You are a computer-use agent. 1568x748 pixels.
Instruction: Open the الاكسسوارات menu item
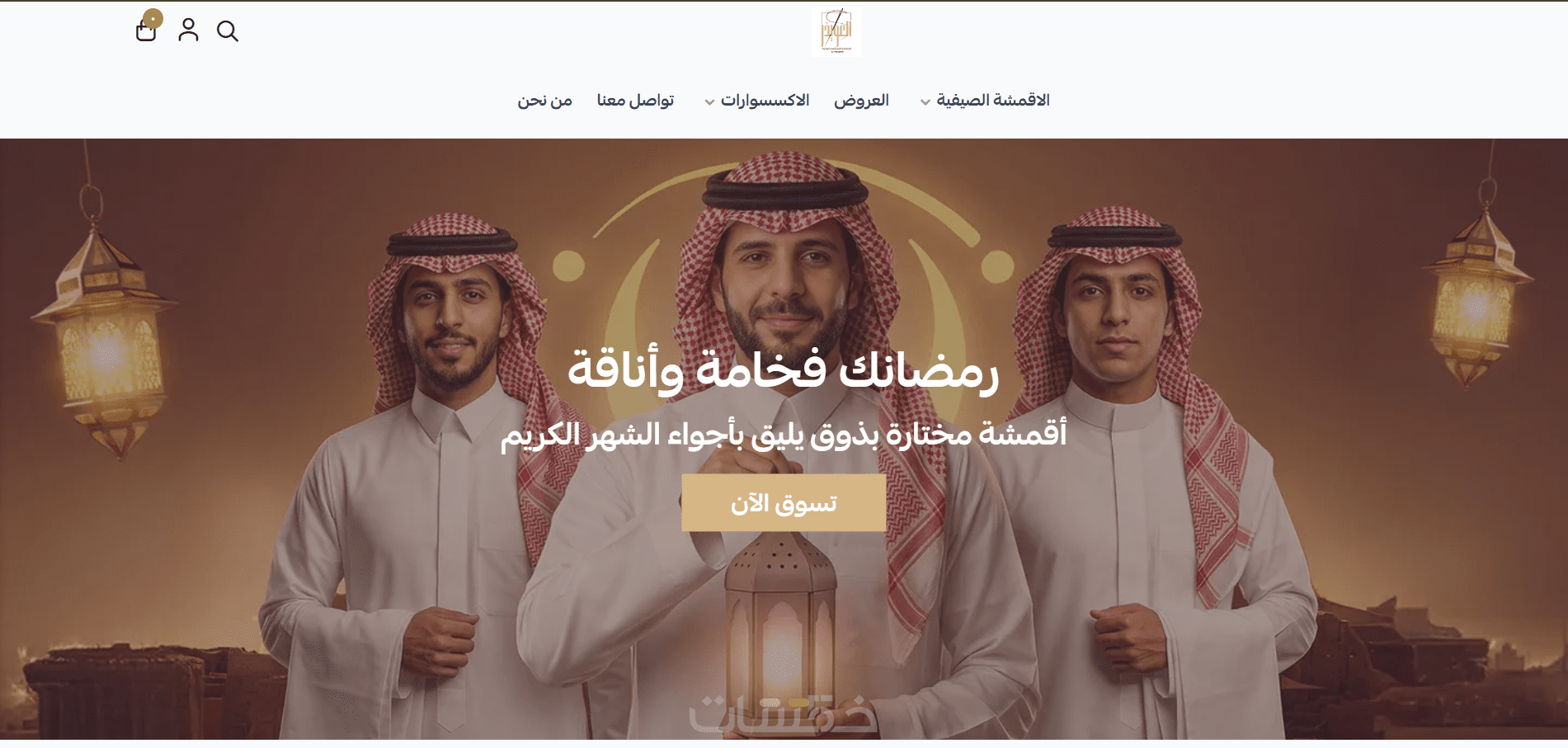(x=765, y=101)
